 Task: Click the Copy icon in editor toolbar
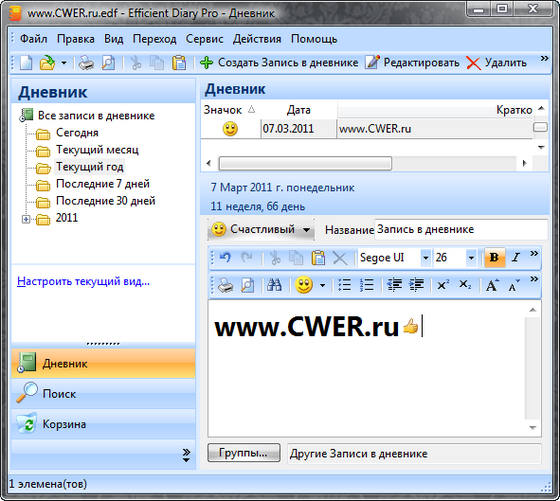pyautogui.click(x=296, y=258)
